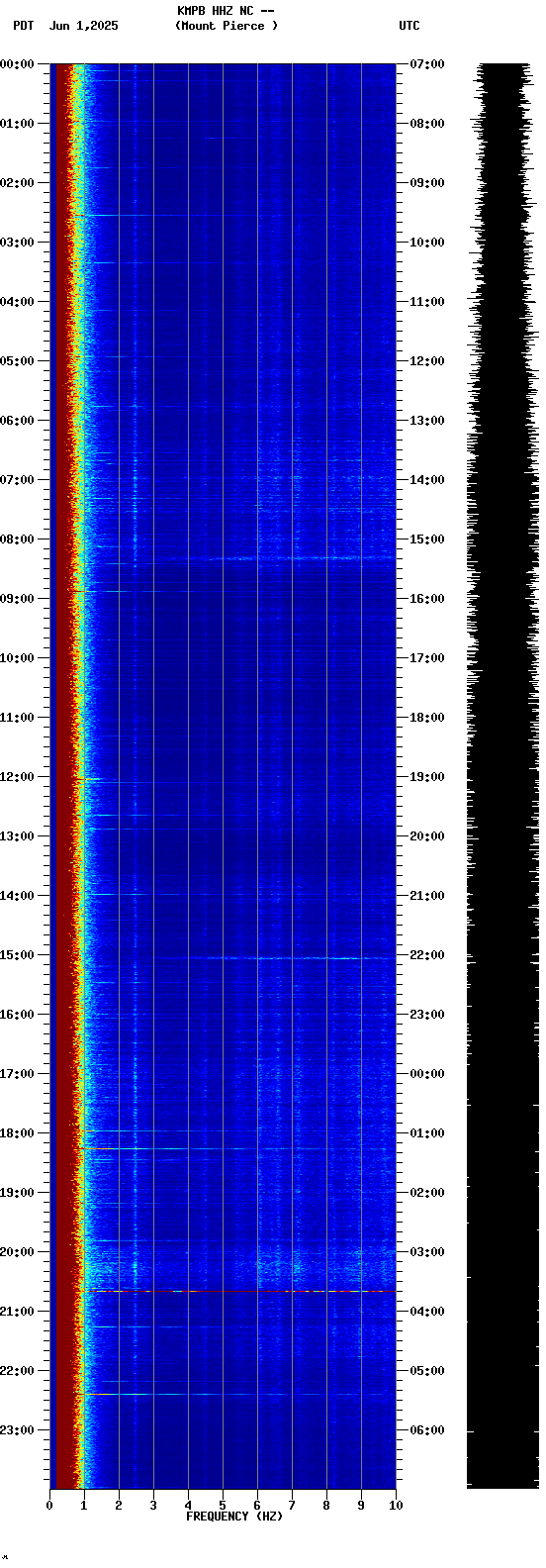Select the UTC timezone label

409,26
